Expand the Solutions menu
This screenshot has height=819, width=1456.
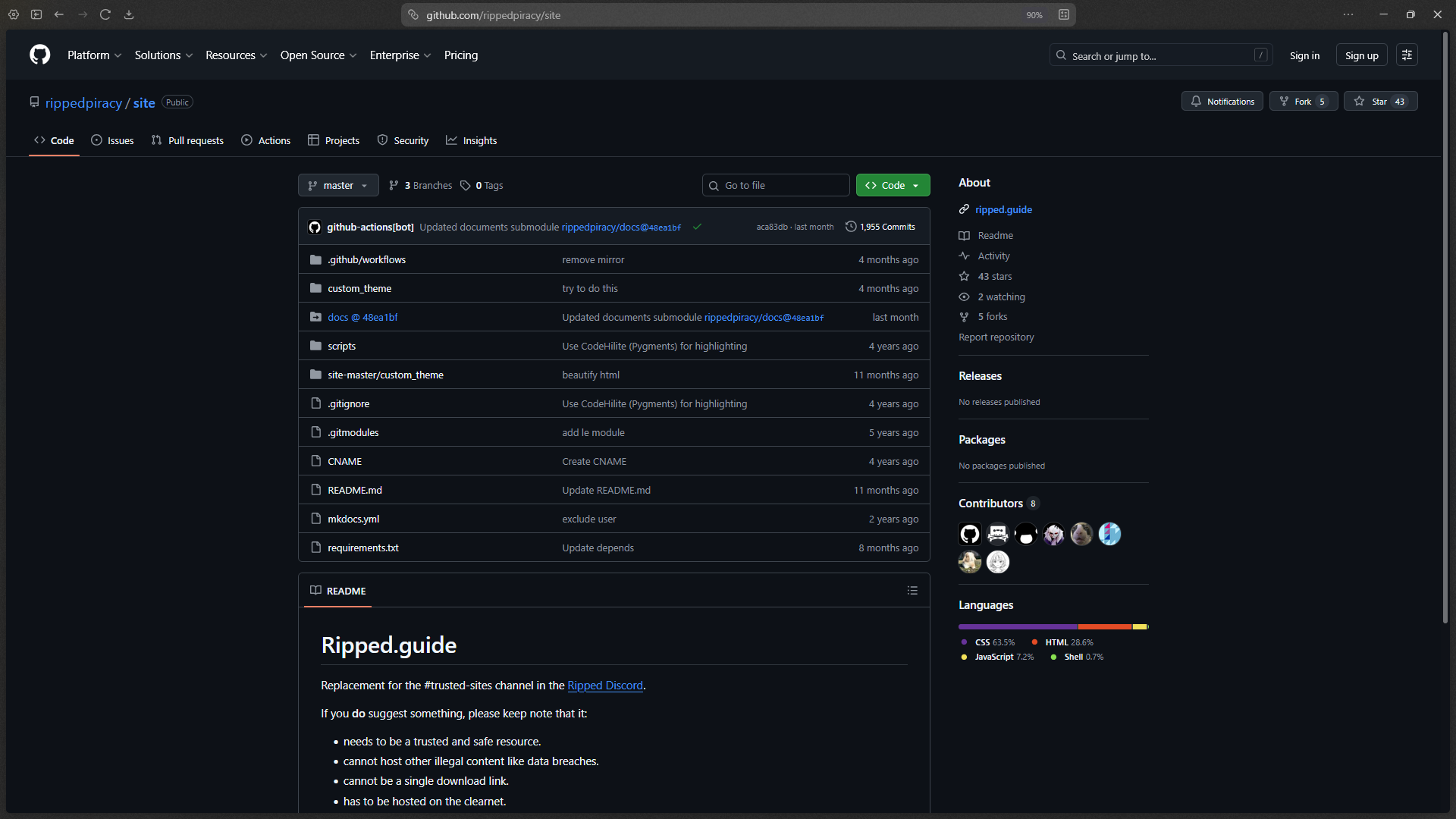164,55
